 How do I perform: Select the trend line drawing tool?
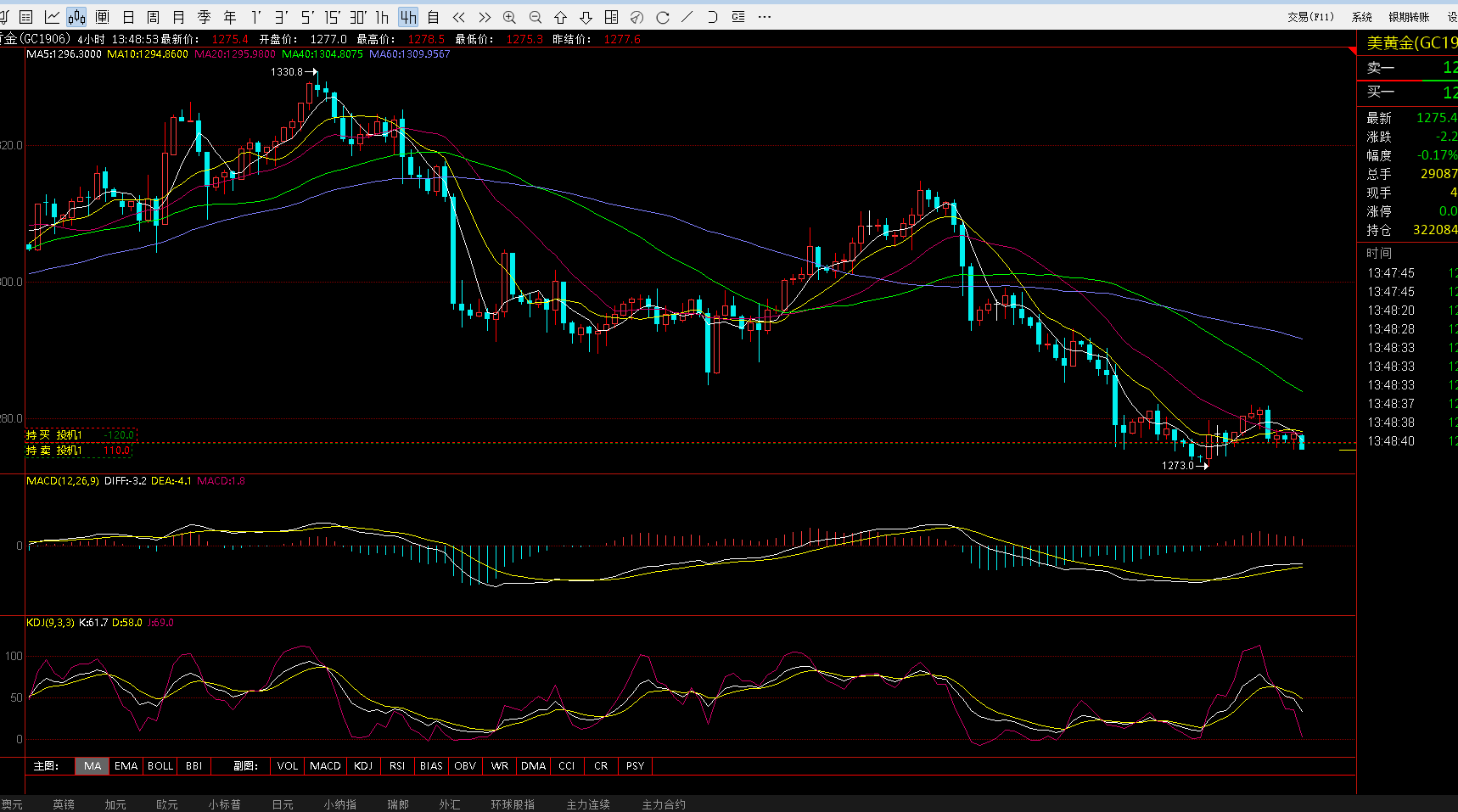[x=687, y=17]
